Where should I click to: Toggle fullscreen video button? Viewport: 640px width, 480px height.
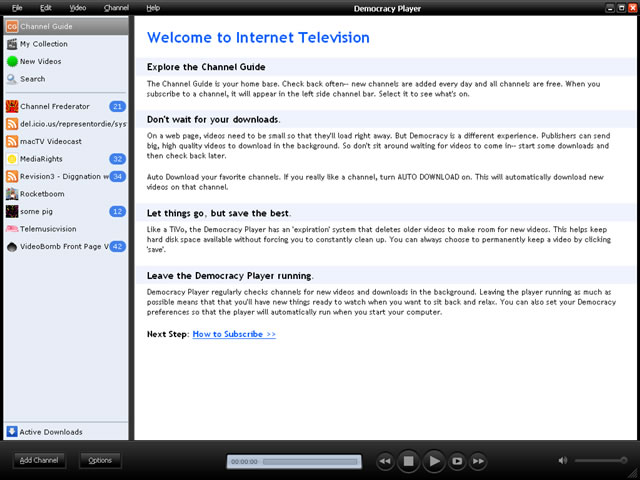(x=457, y=461)
